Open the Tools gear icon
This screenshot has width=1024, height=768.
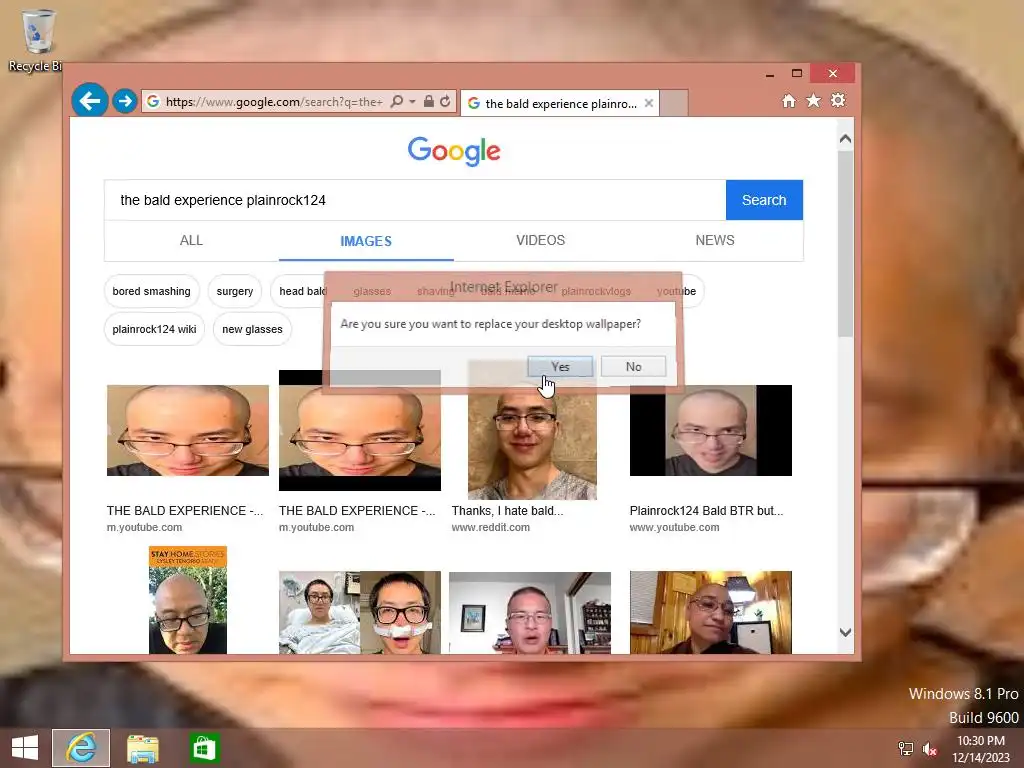click(x=838, y=100)
